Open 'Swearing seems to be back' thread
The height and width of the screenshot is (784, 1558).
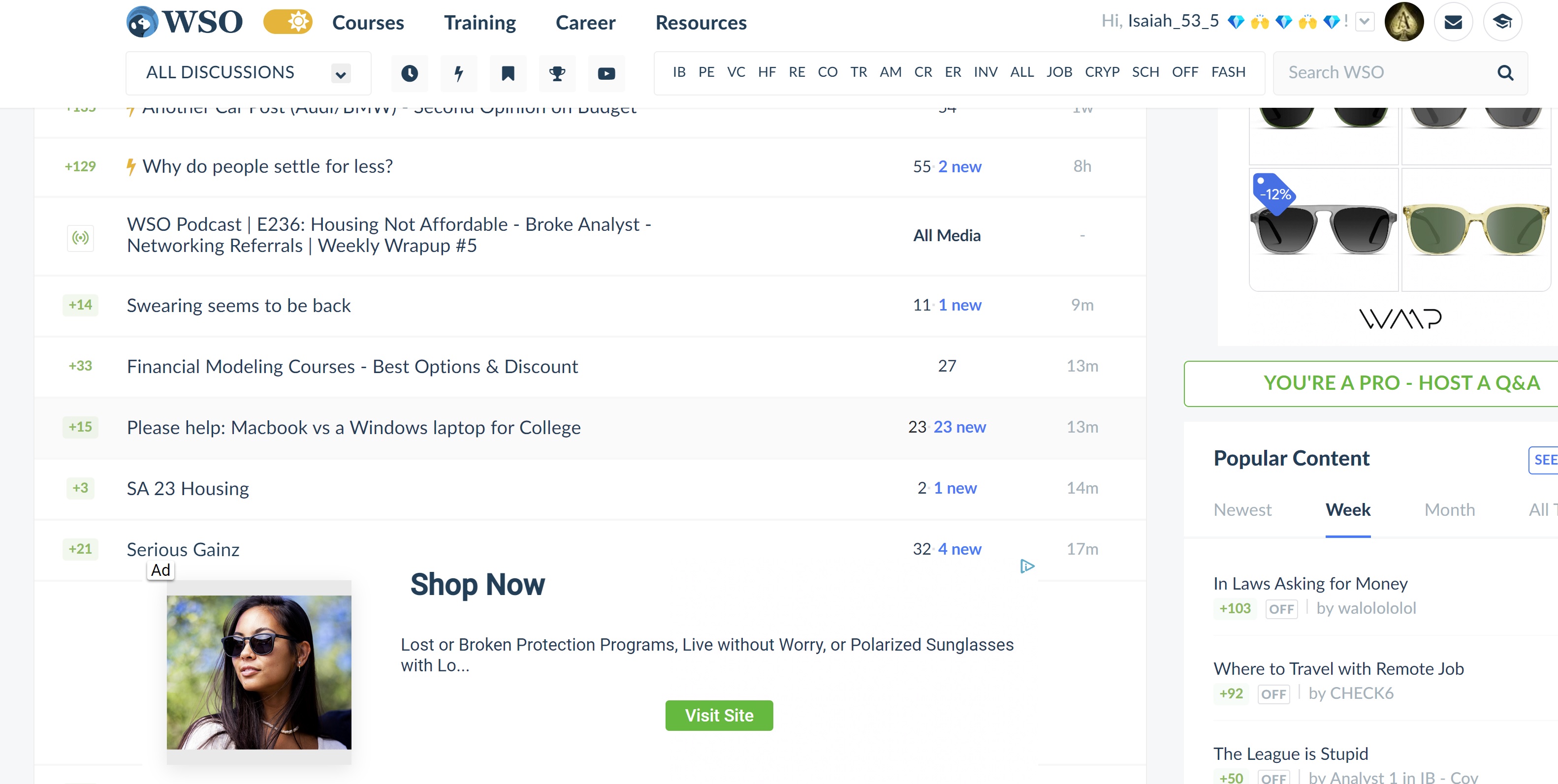click(x=238, y=305)
